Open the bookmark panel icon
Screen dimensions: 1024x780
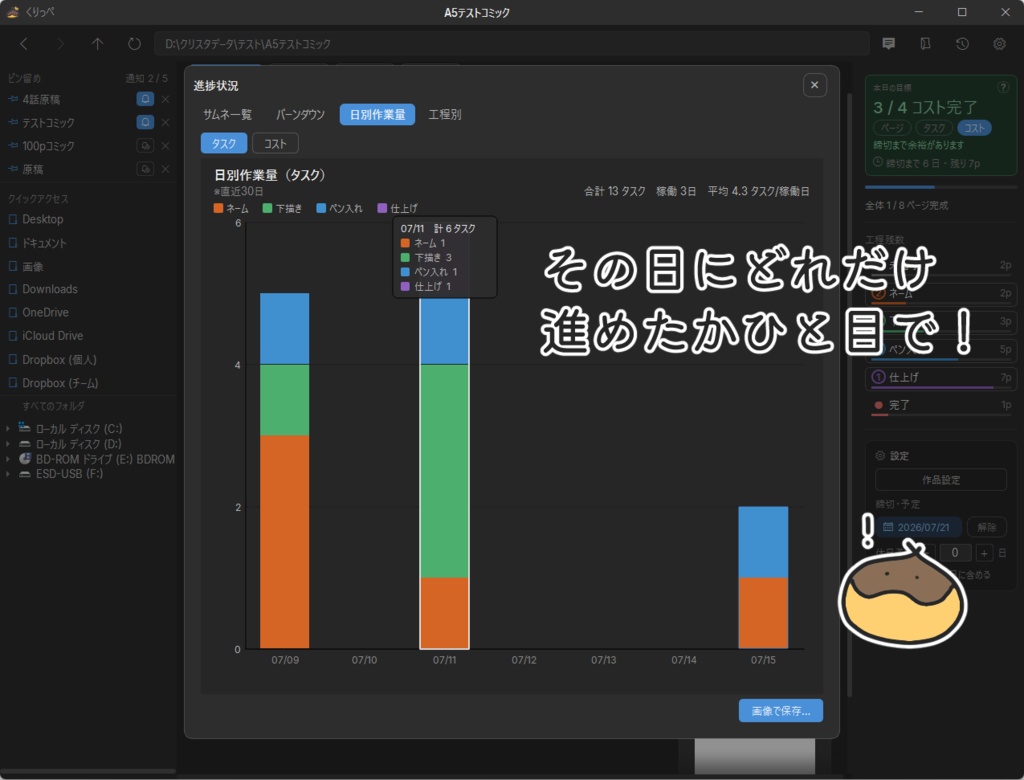925,44
